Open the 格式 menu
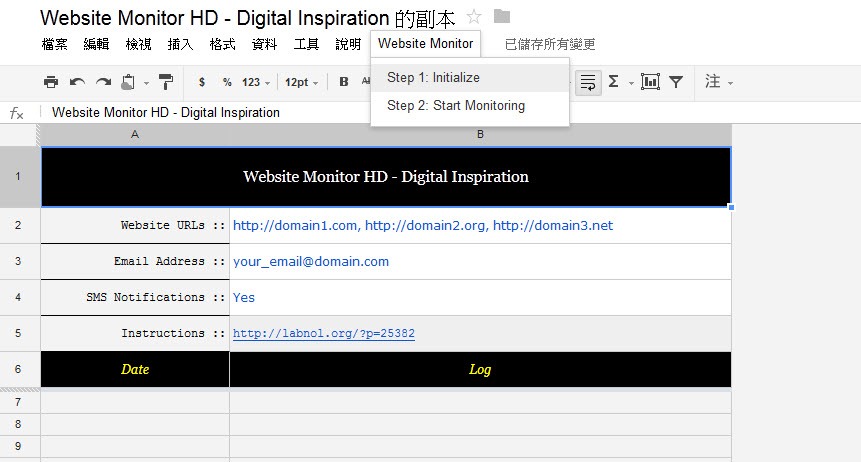The image size is (861, 462). pyautogui.click(x=222, y=44)
